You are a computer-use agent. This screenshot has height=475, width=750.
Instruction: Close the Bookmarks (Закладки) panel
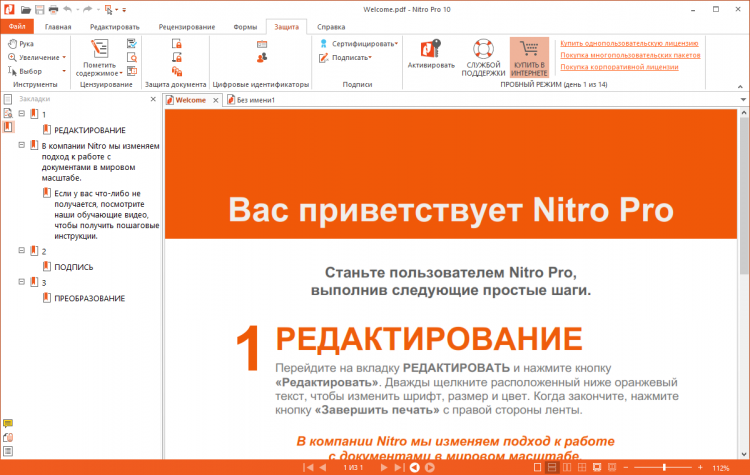coord(153,99)
